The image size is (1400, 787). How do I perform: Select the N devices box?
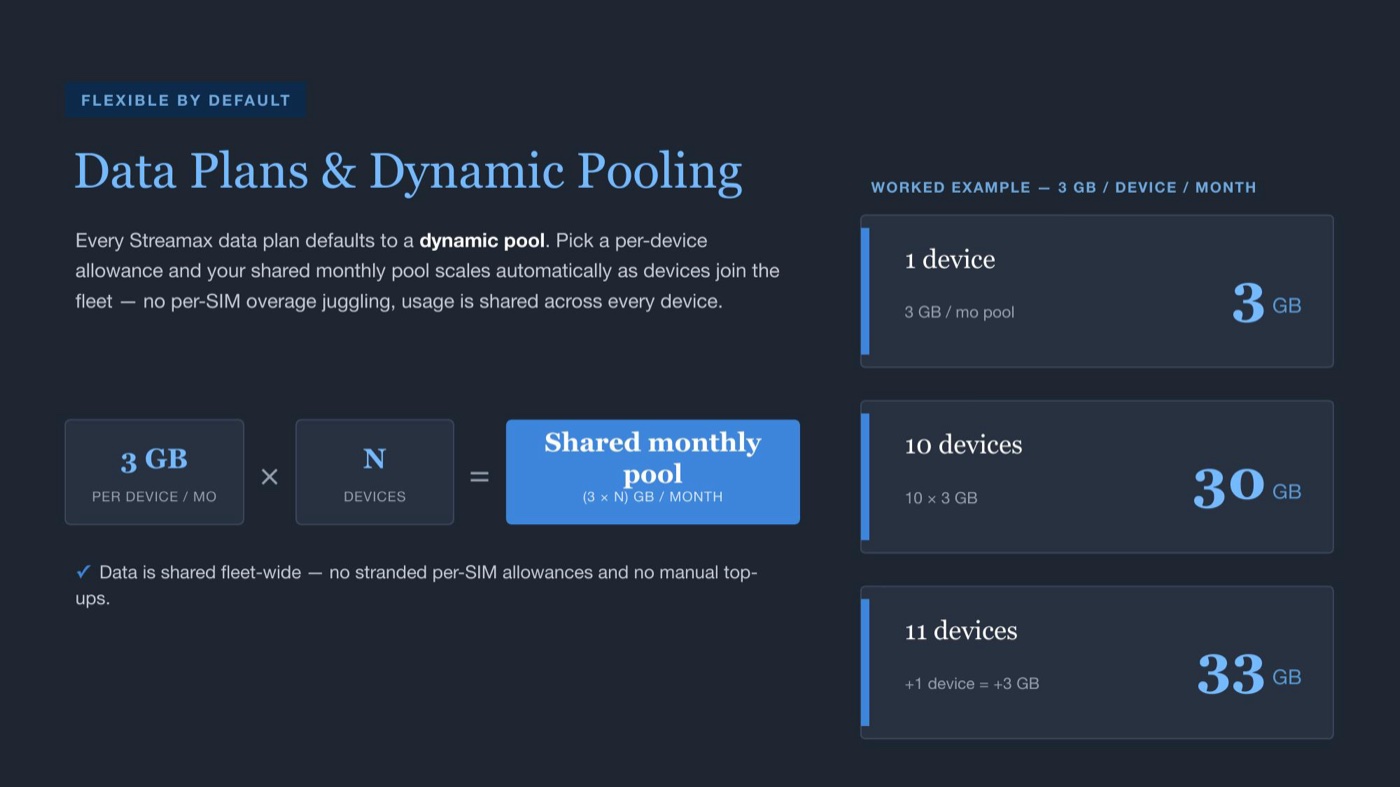click(374, 472)
